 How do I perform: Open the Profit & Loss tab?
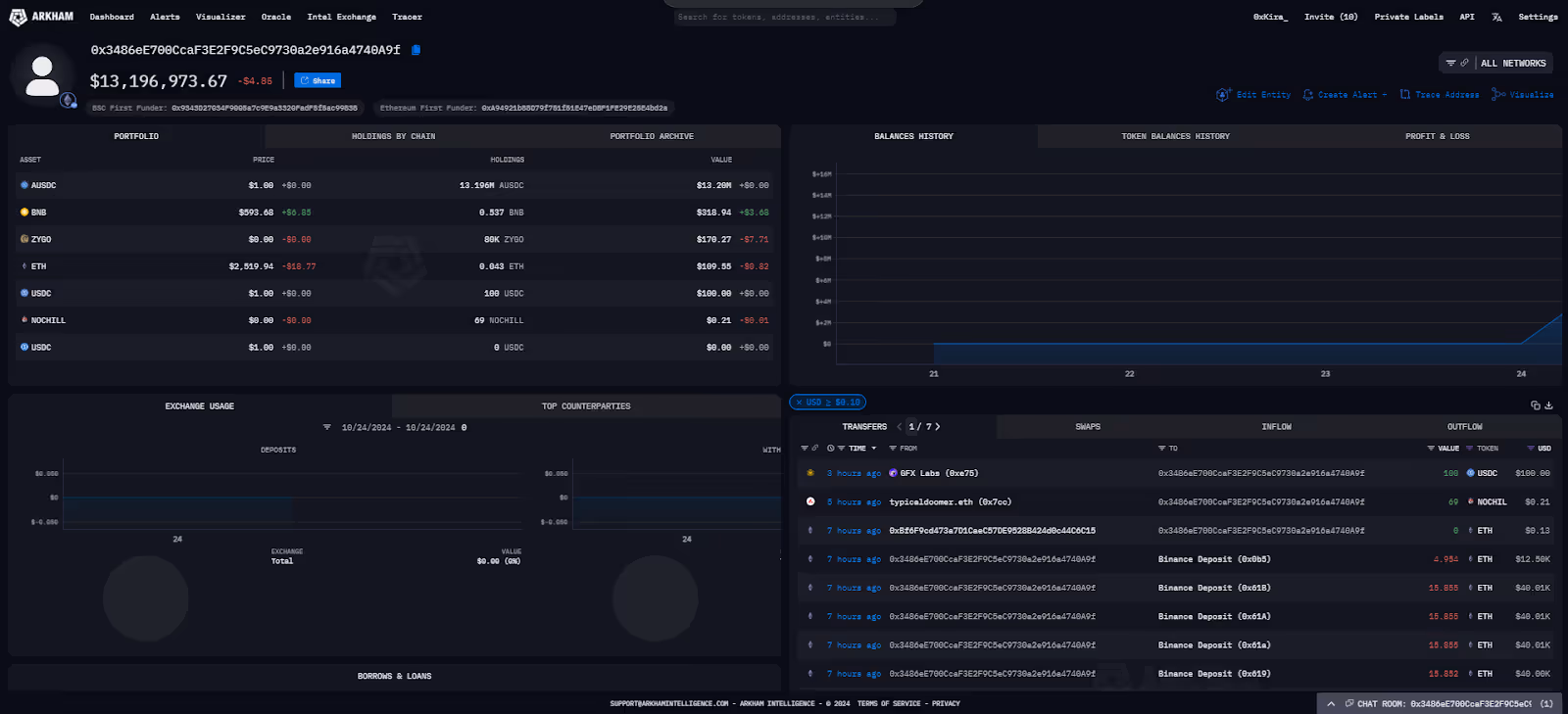click(1437, 136)
